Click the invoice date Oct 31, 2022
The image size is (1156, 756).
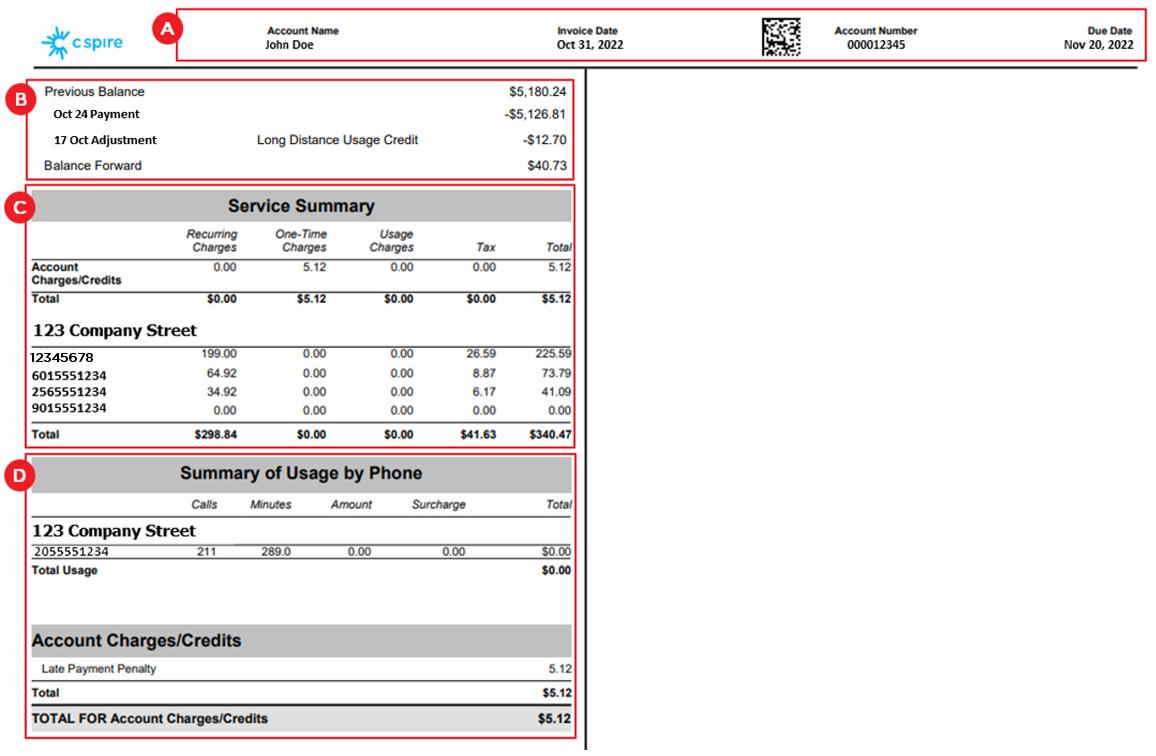(x=590, y=45)
